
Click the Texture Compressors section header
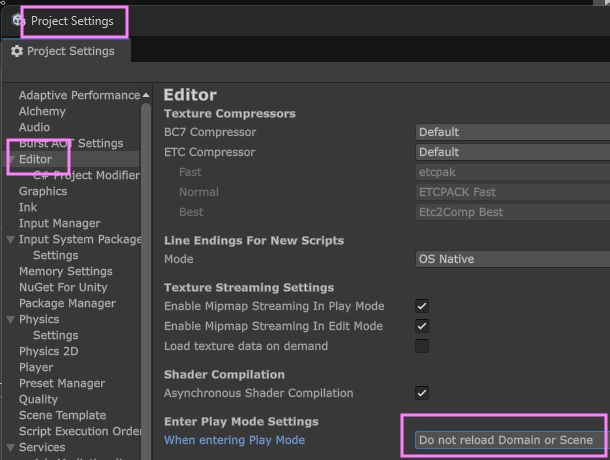pos(230,113)
